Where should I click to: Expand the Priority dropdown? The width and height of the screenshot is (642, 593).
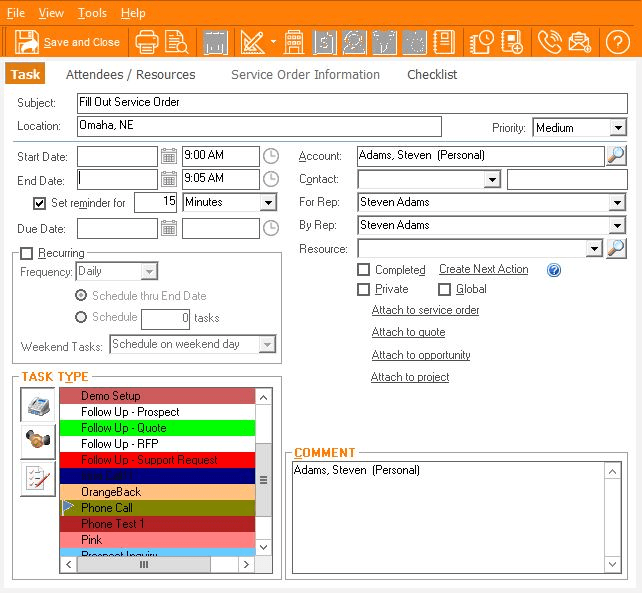618,128
